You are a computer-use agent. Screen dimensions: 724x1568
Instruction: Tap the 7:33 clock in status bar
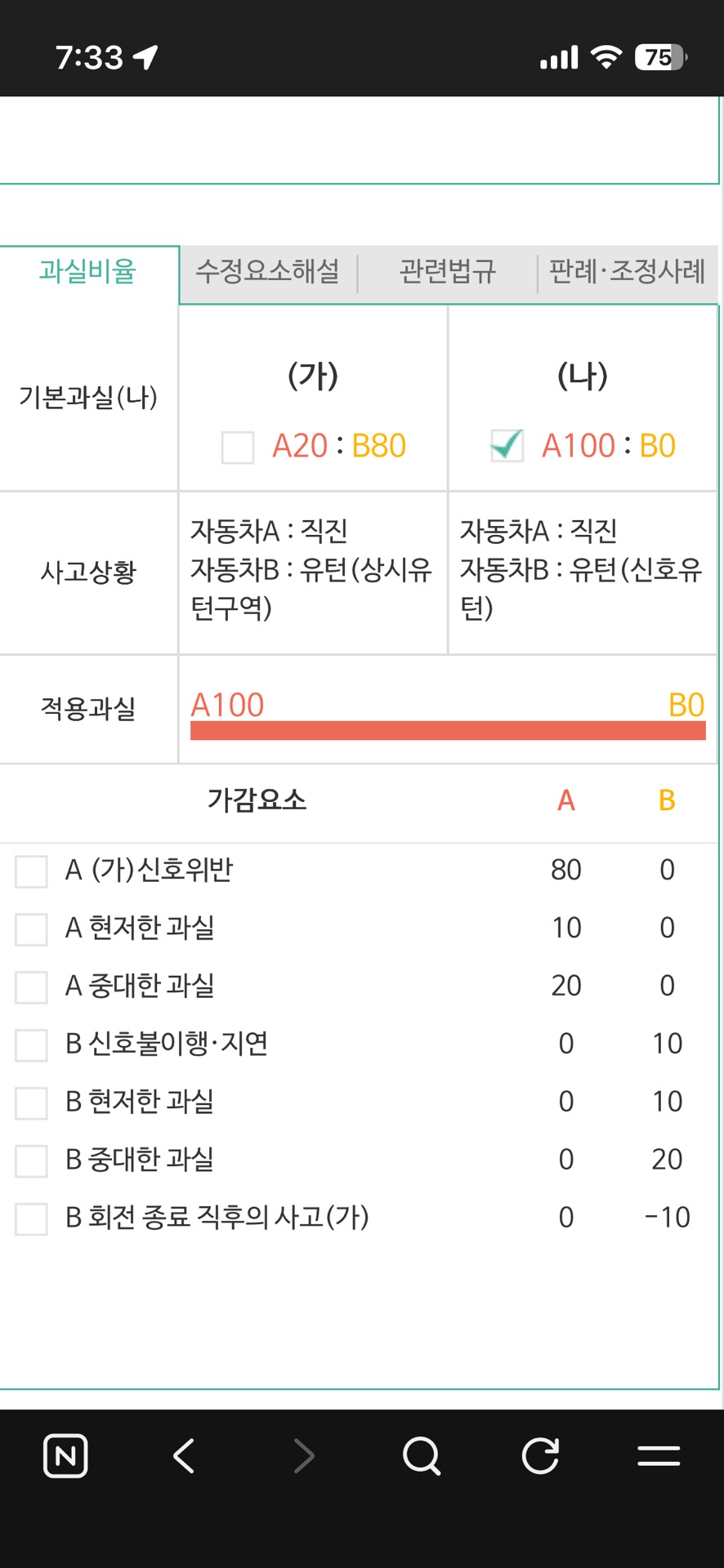[x=89, y=57]
